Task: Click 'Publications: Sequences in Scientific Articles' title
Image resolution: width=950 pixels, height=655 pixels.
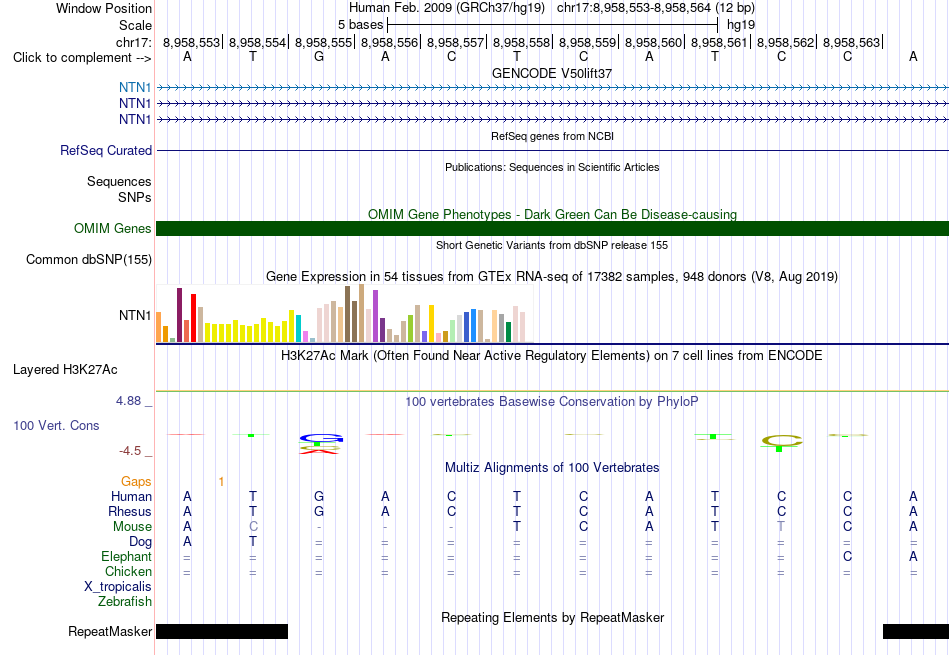Action: pos(552,167)
